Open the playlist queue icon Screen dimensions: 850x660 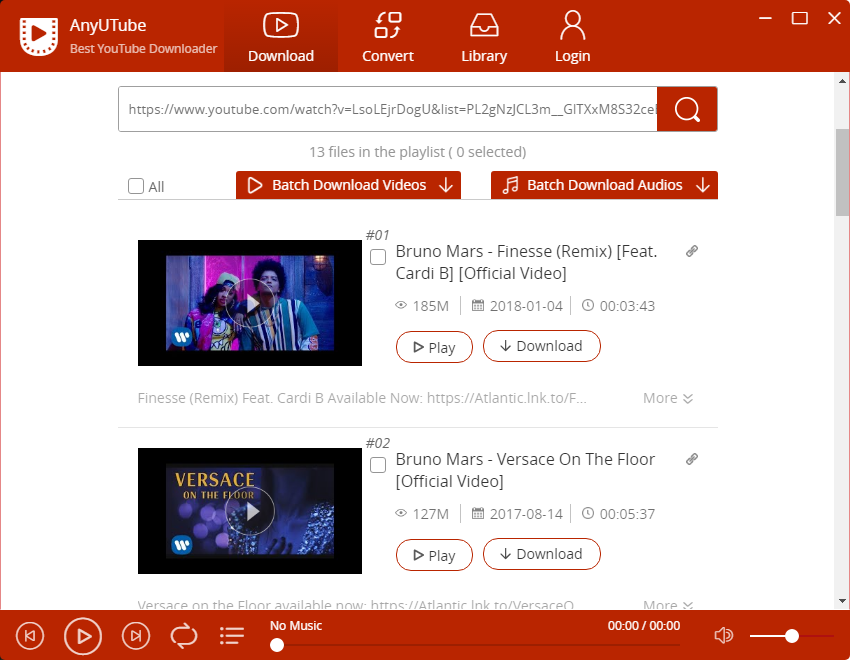(x=232, y=636)
